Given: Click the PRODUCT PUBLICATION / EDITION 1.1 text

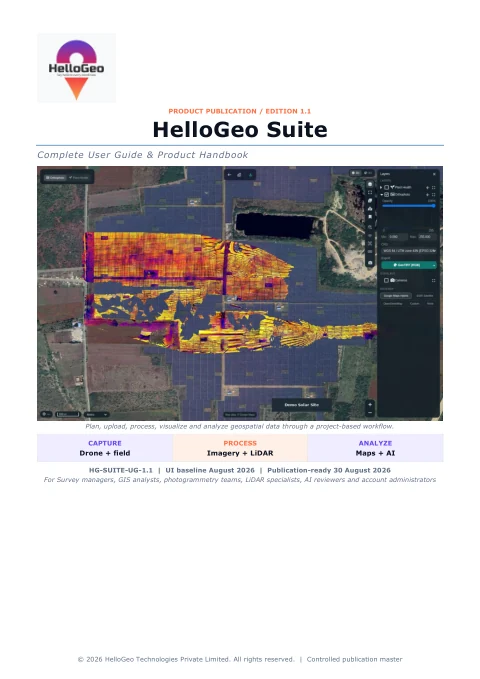Looking at the screenshot, I should 240,111.
